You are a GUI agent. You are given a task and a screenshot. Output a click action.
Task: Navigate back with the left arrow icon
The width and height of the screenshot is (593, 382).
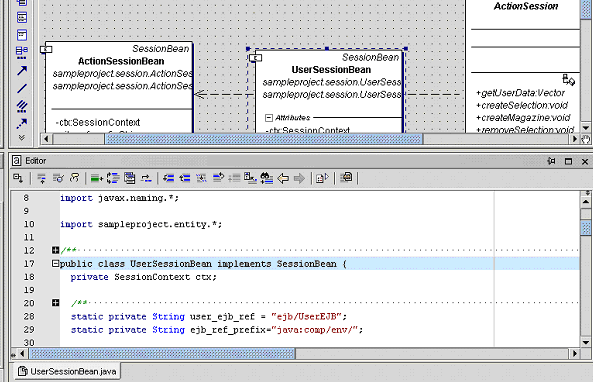283,178
